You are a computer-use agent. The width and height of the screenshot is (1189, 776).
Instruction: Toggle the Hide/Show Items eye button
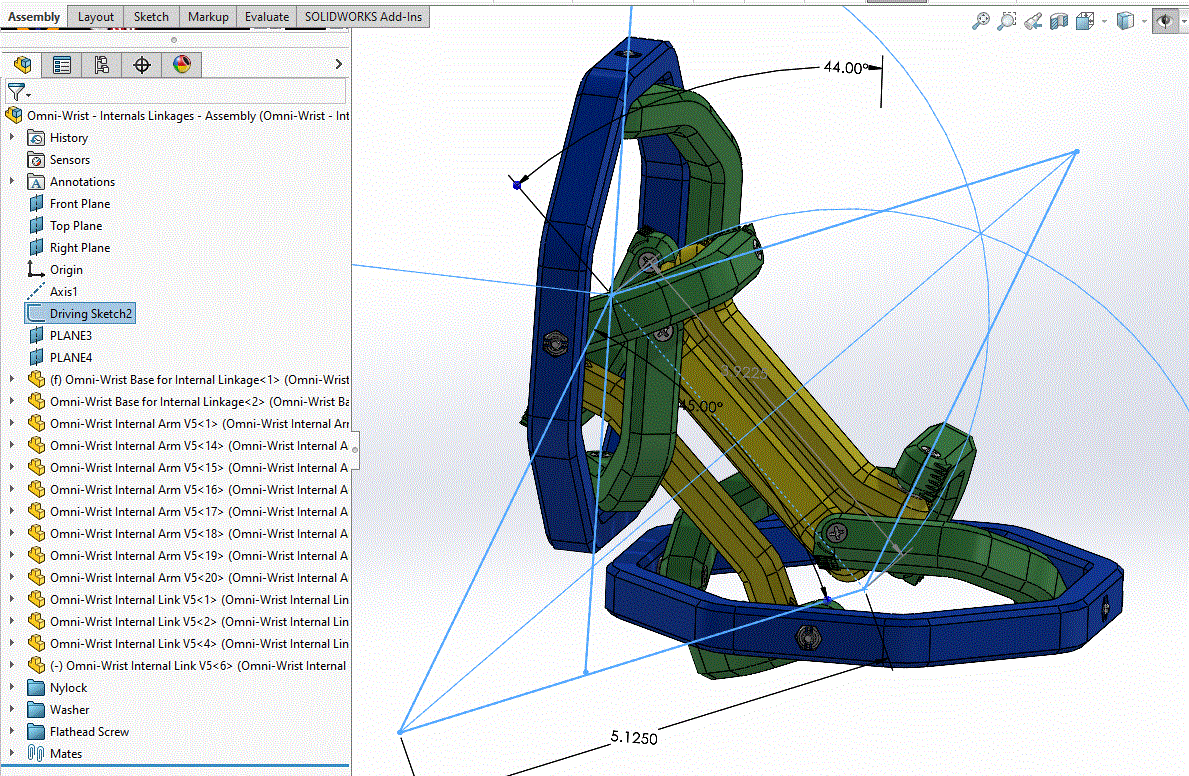point(1165,20)
